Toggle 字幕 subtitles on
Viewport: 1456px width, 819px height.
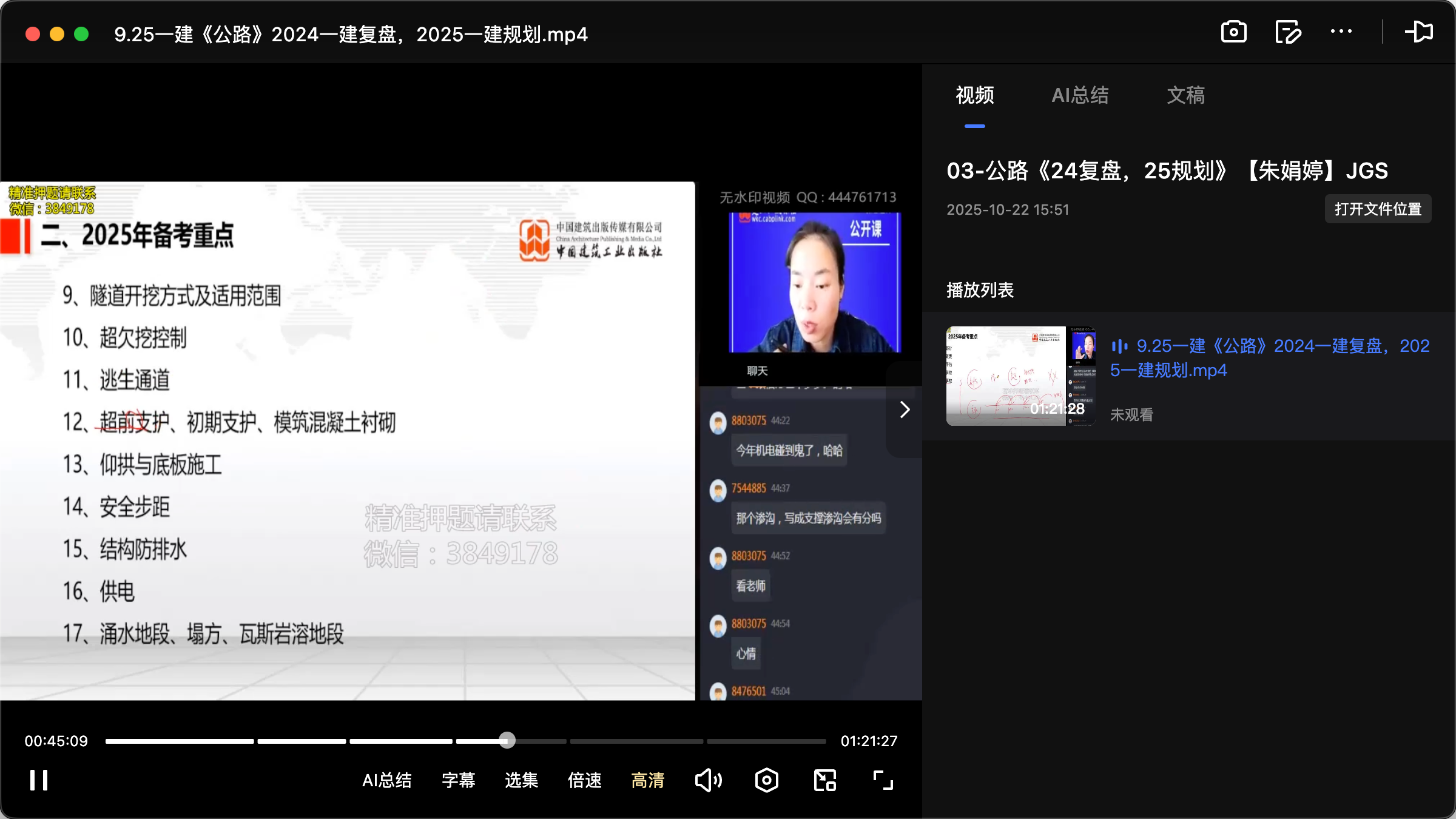[459, 781]
